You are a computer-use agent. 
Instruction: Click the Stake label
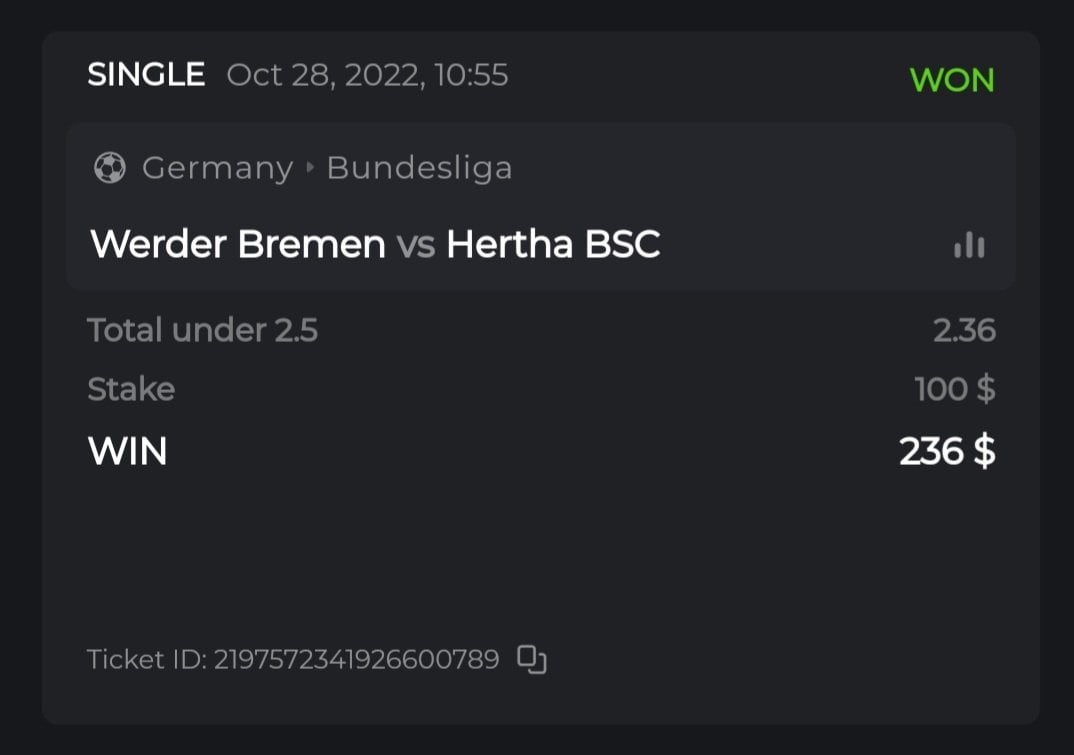tap(131, 389)
